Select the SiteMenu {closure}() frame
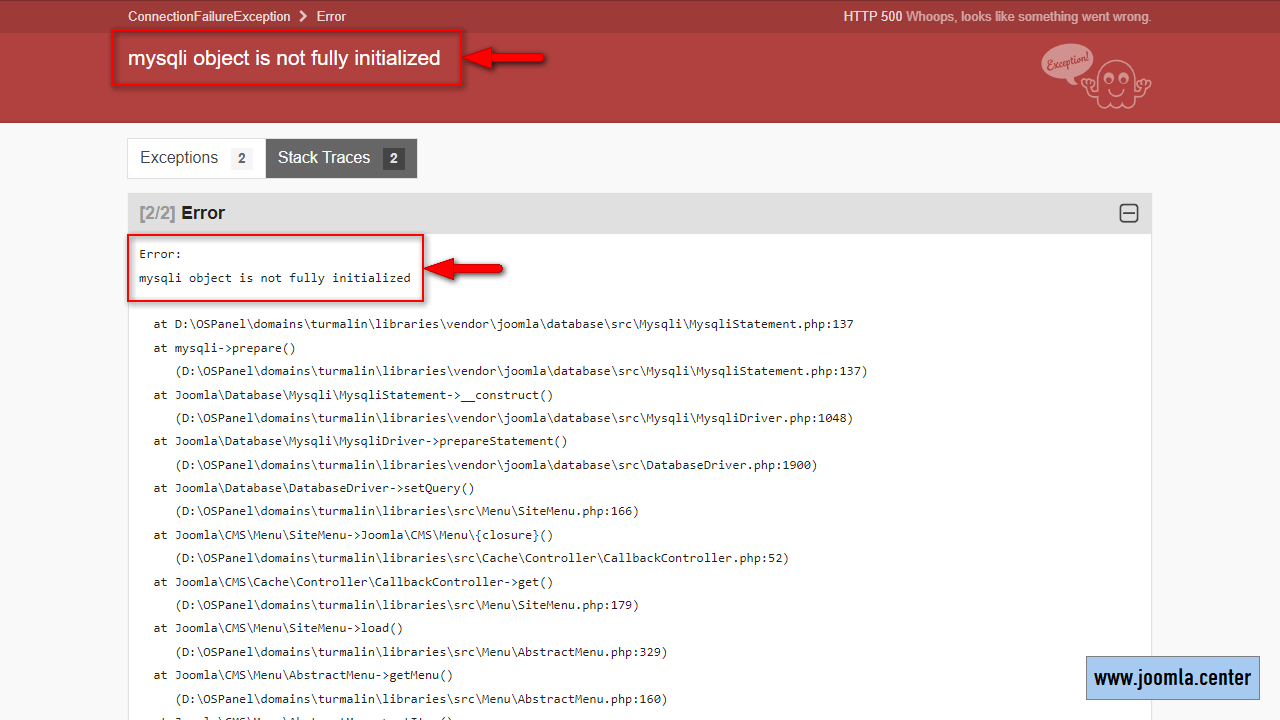Screen dimensions: 1280x720 coord(353,535)
